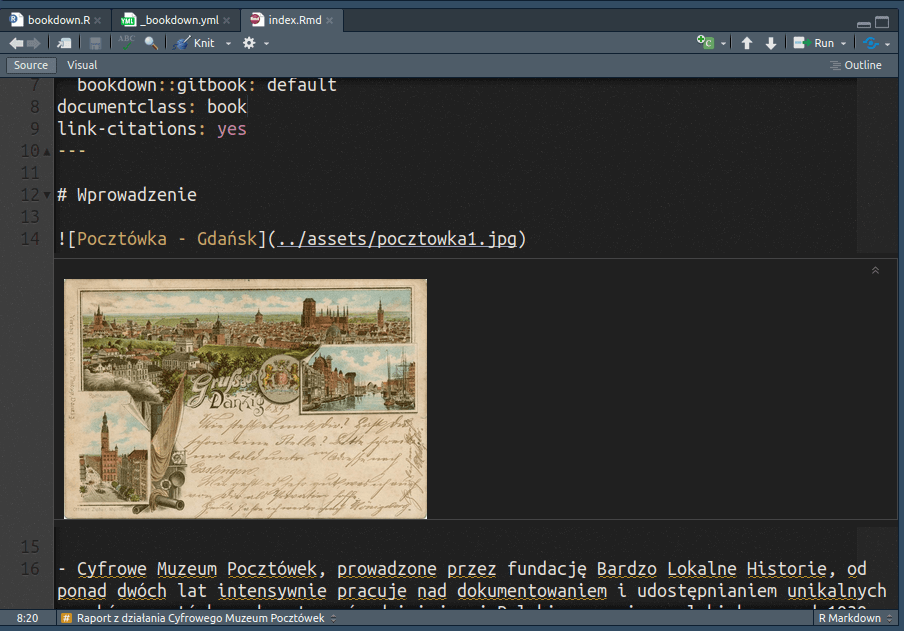
Task: Click line number 16 in the gutter
Action: 30,569
